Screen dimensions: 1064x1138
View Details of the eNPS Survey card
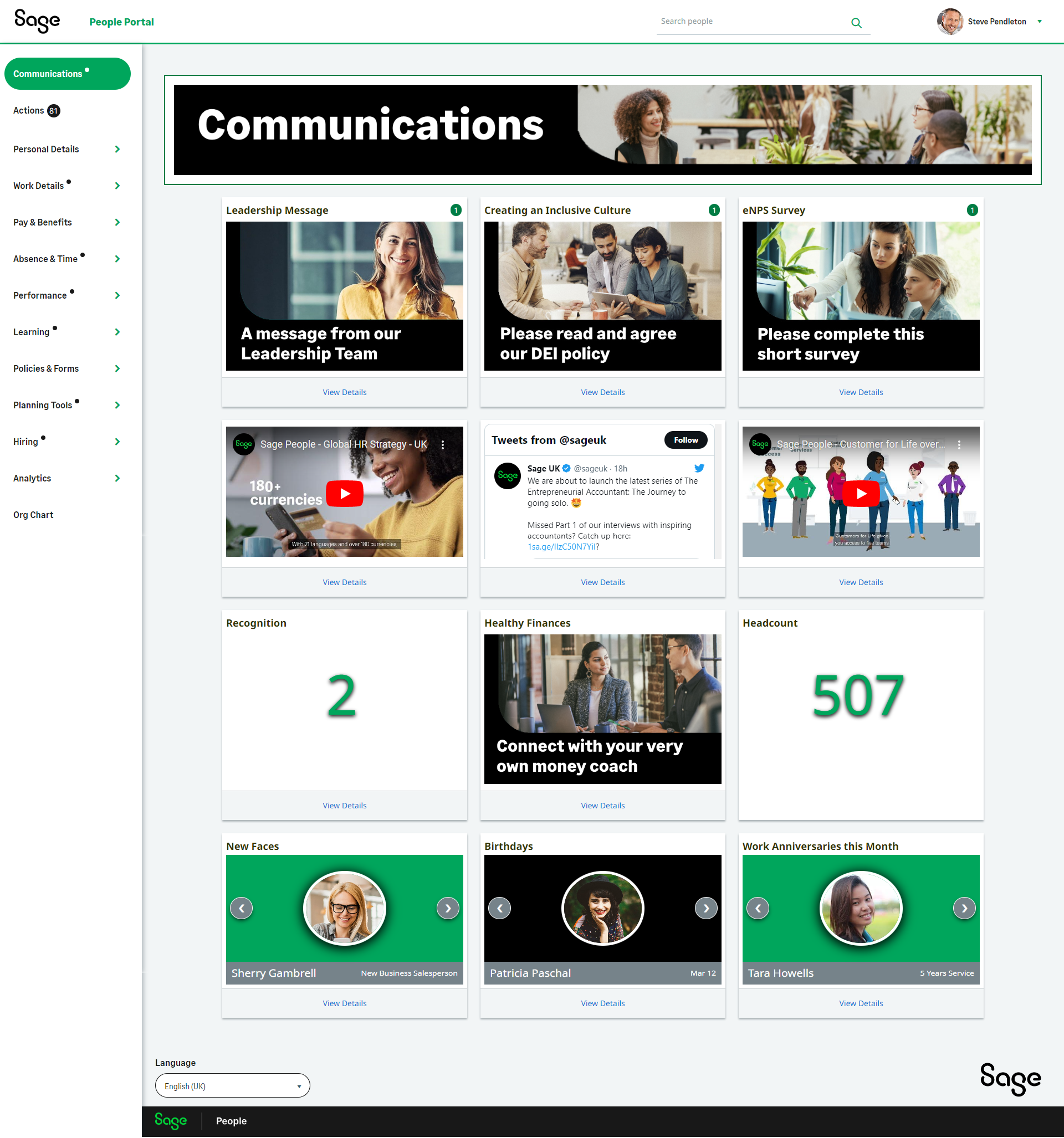coord(860,392)
